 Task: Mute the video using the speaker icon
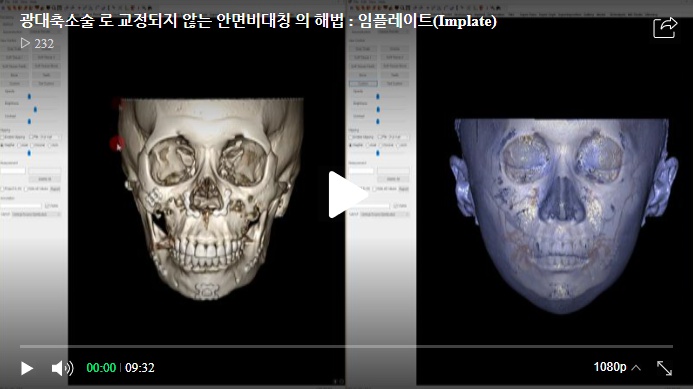62,368
